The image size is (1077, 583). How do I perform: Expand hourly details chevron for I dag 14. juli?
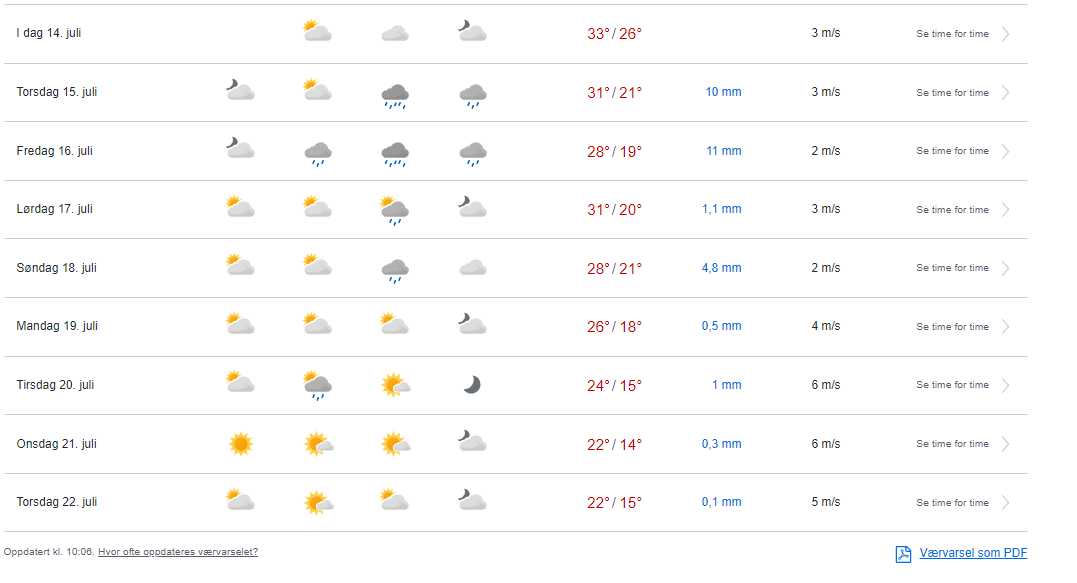tap(1005, 34)
